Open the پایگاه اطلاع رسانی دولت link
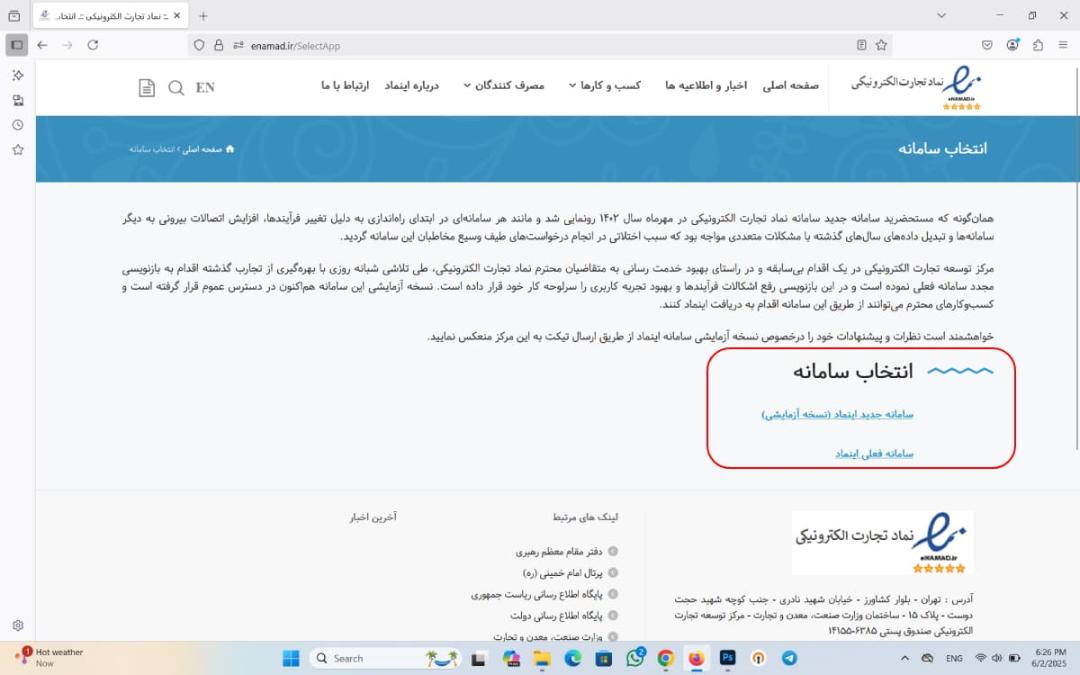Viewport: 1080px width, 675px height. coord(557,615)
